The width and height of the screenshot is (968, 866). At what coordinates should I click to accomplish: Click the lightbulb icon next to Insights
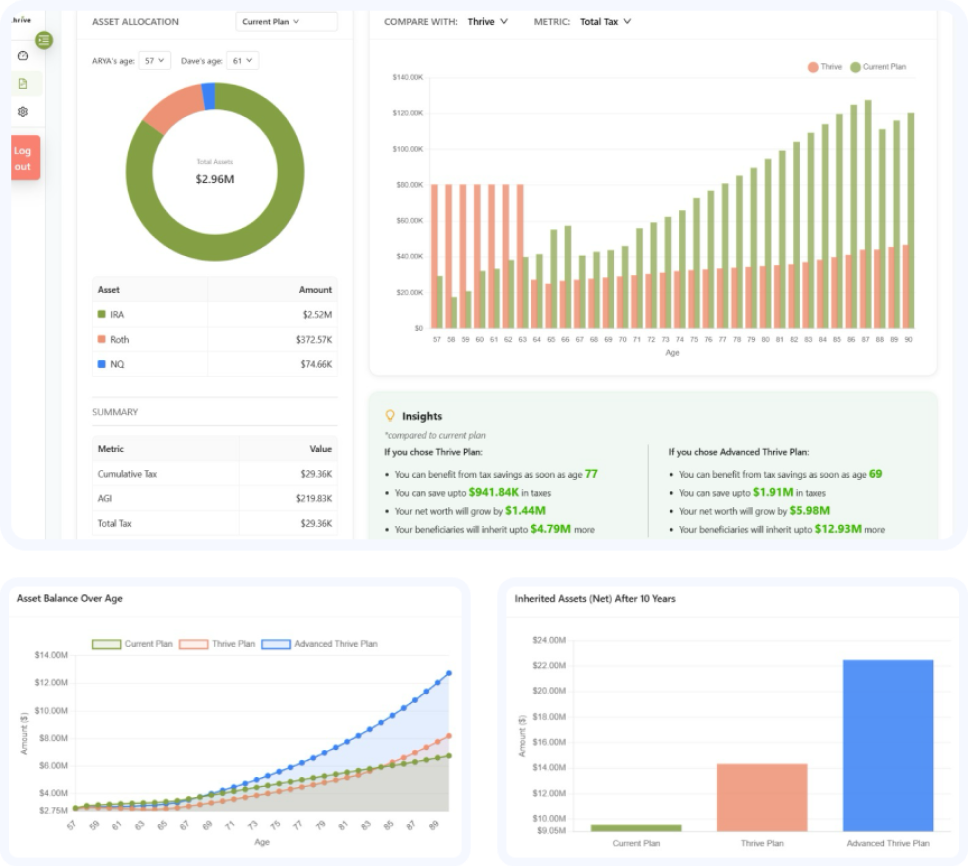point(389,415)
